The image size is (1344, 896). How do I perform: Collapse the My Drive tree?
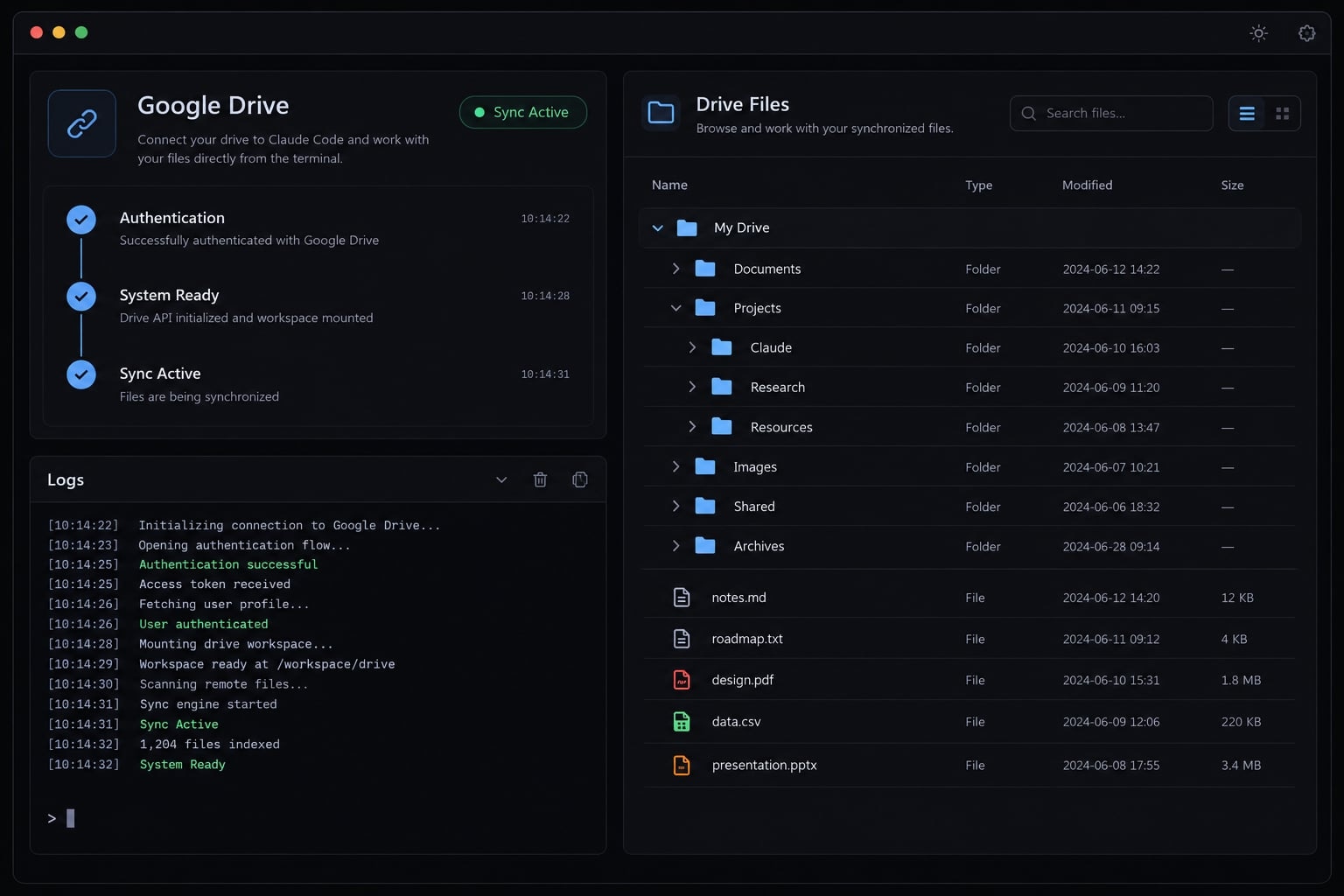[658, 228]
